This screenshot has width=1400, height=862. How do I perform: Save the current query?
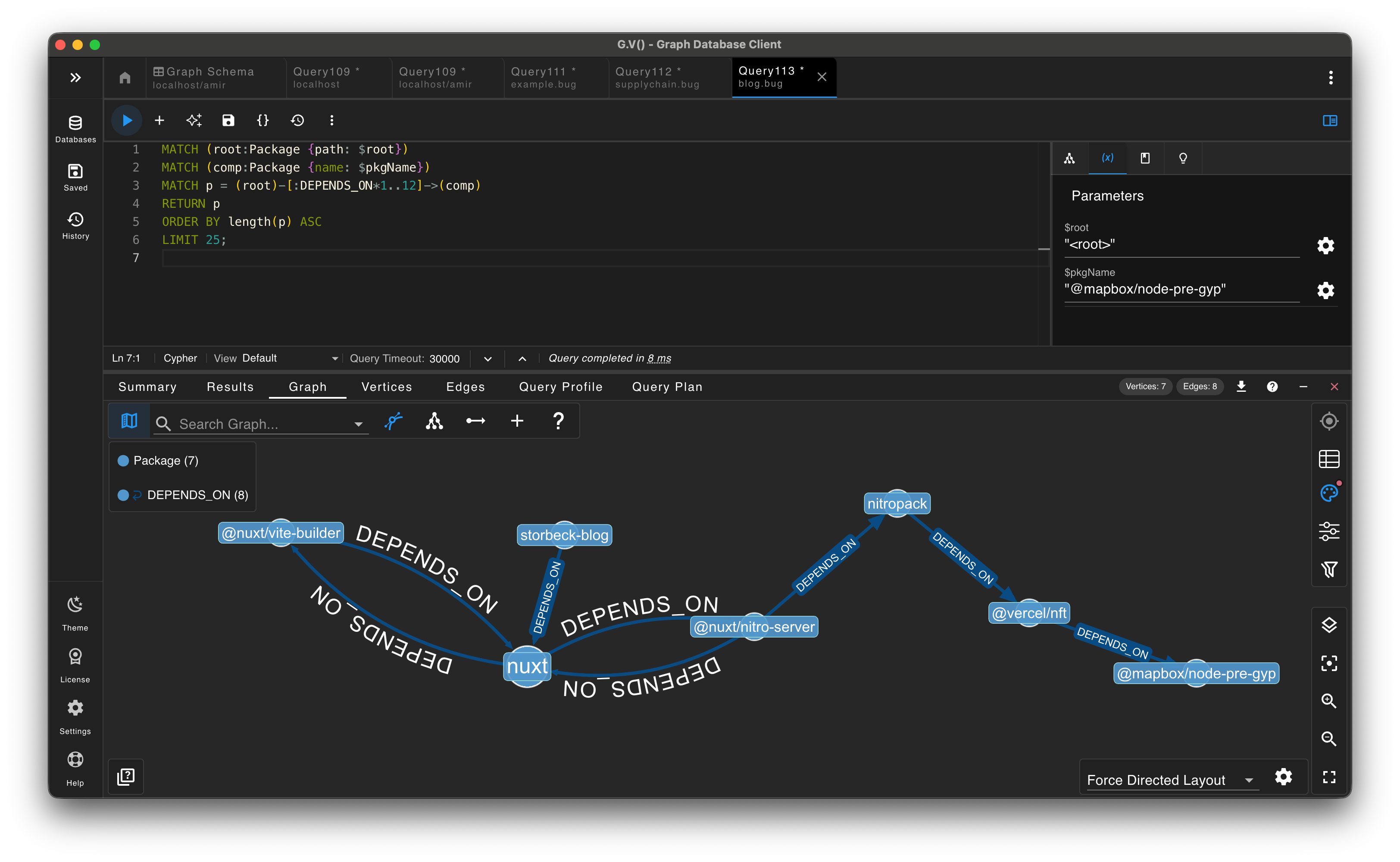click(228, 120)
